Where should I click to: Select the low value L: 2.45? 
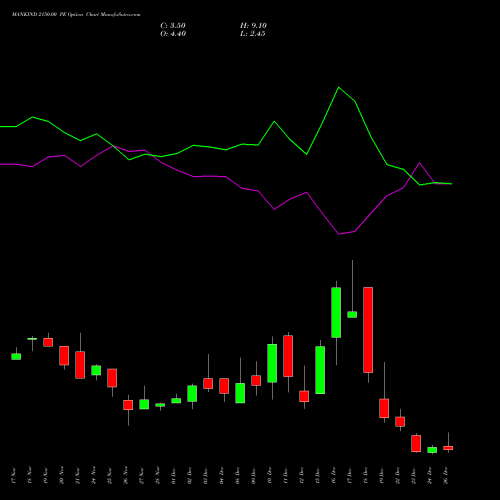(253, 34)
